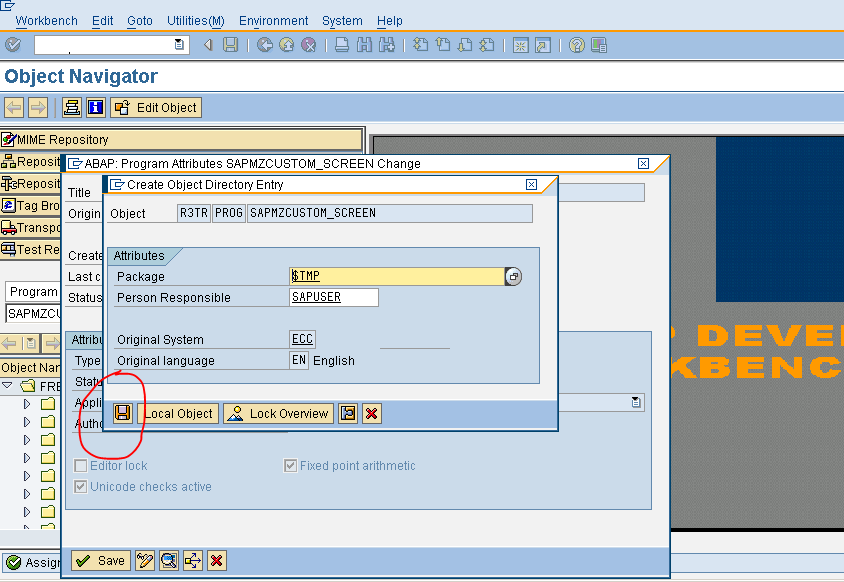The height and width of the screenshot is (582, 844).
Task: Click the red X cancel icon in directory entry dialog
Action: (x=371, y=413)
